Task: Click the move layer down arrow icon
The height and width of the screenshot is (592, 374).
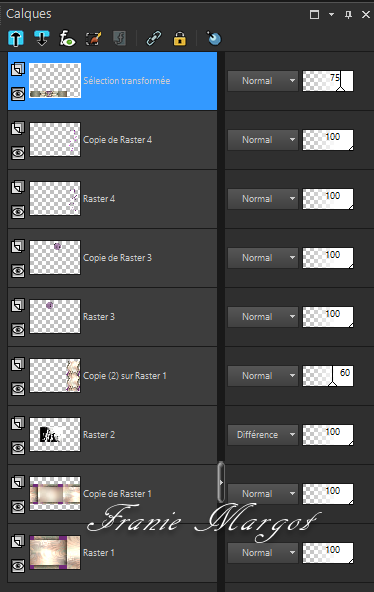Action: 42,39
